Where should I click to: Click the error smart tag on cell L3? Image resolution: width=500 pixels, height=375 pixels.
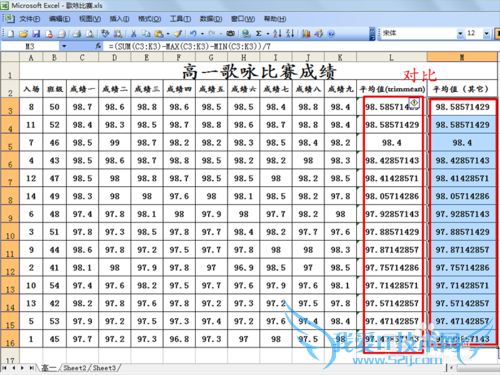click(414, 103)
